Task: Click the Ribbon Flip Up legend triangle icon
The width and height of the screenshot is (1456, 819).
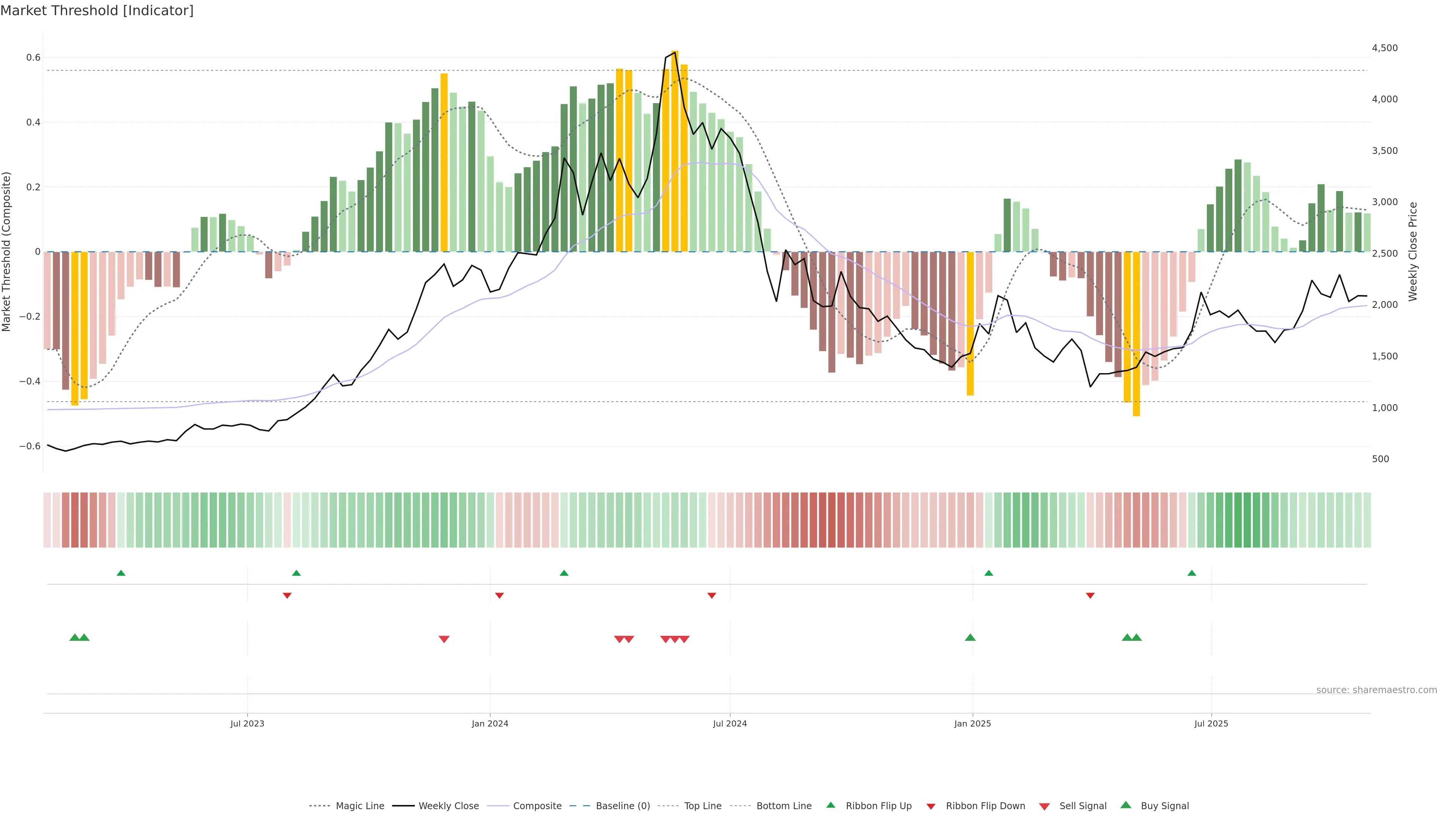Action: point(830,805)
